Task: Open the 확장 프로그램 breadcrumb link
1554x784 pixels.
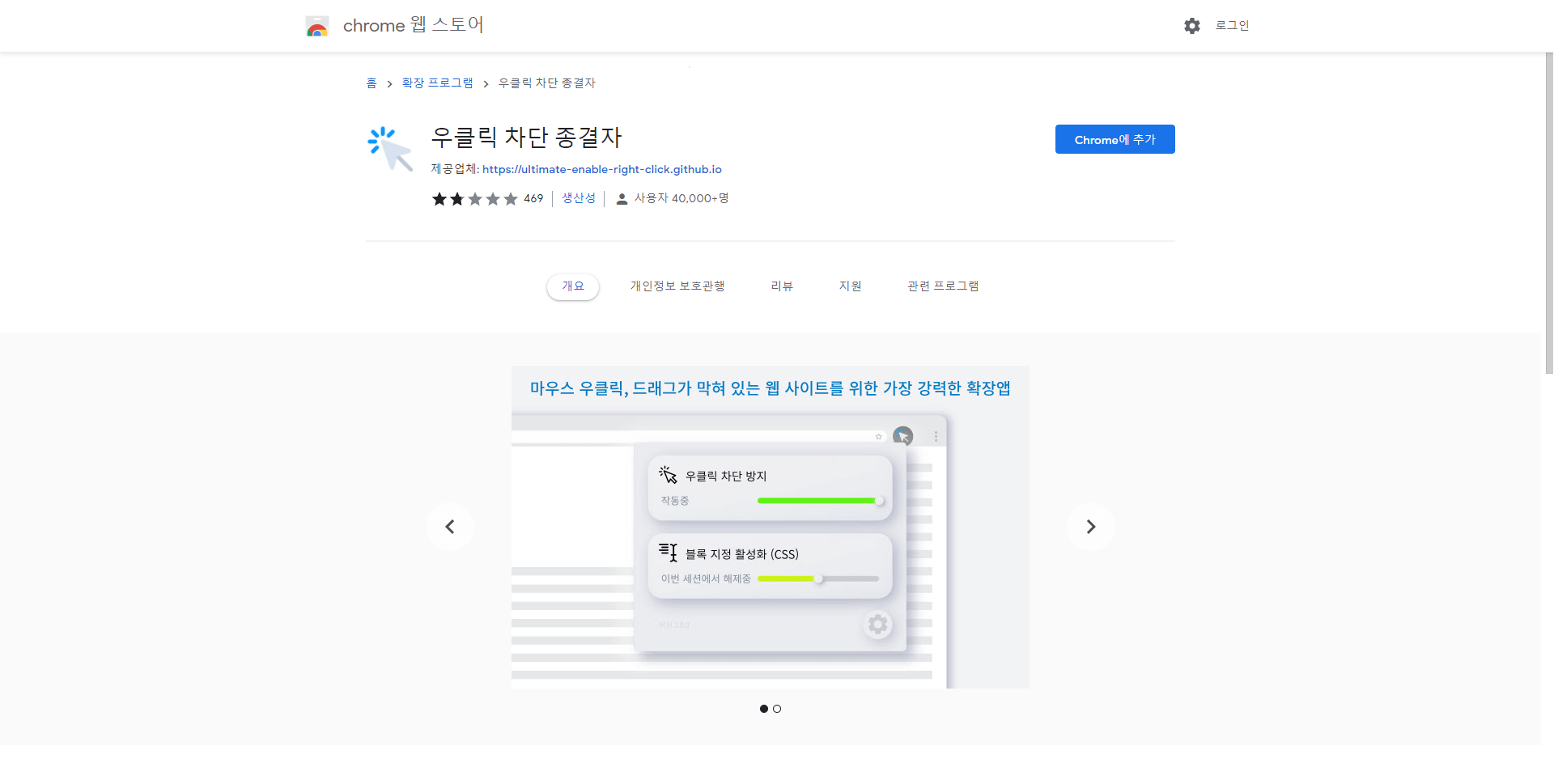Action: click(437, 83)
